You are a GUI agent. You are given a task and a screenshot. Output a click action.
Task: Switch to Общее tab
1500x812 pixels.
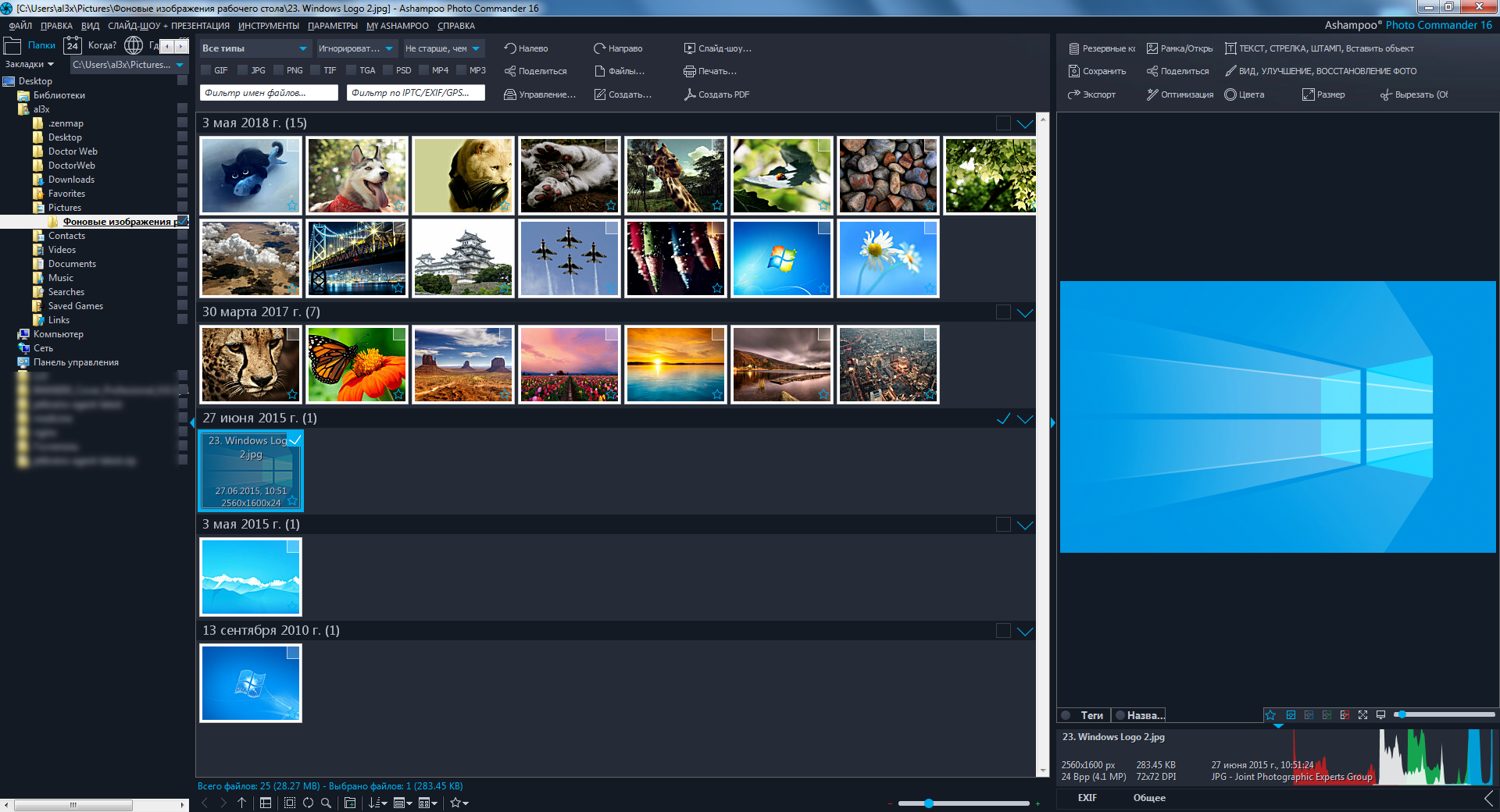pos(1149,798)
